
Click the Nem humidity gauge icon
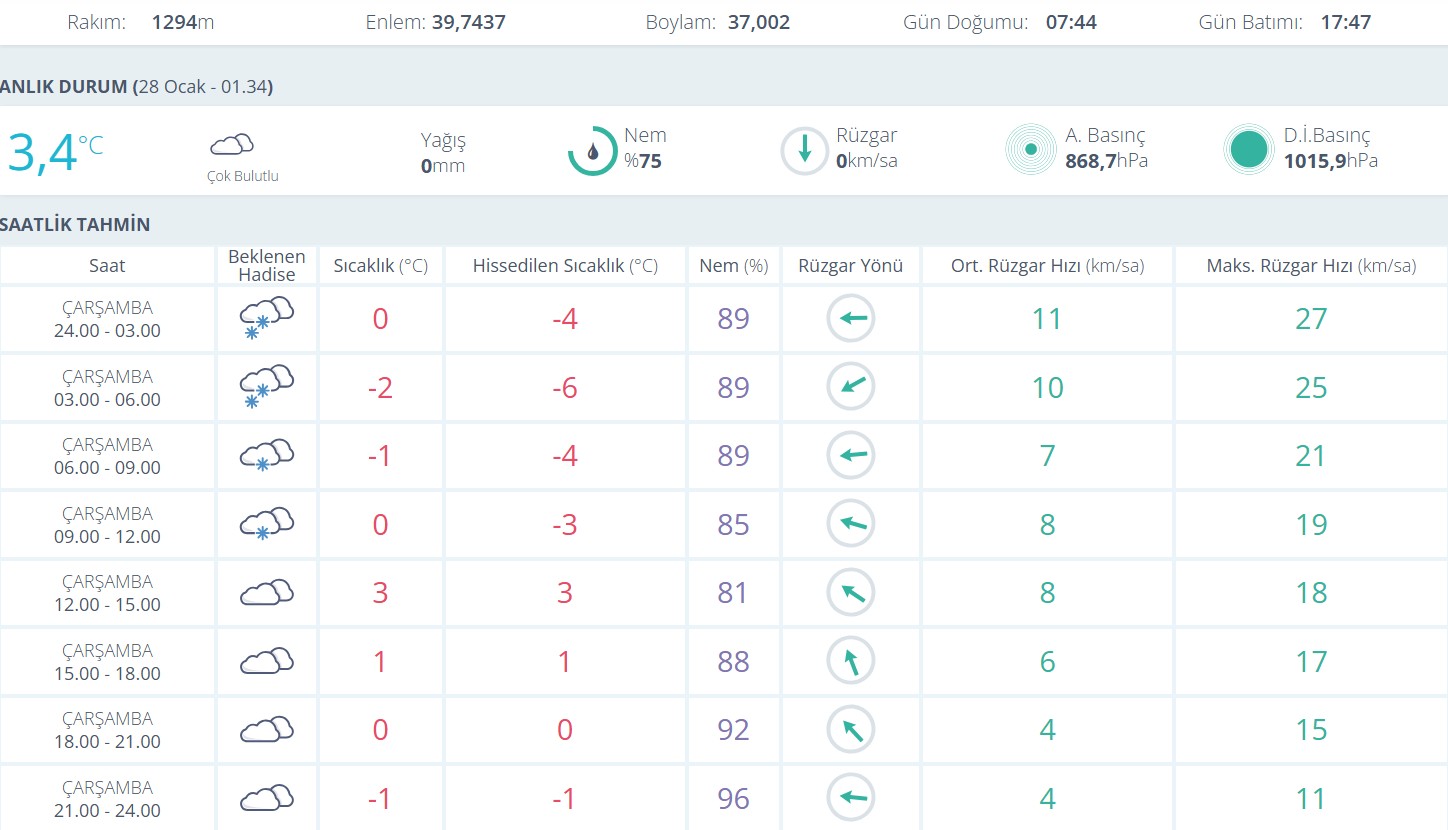[592, 151]
